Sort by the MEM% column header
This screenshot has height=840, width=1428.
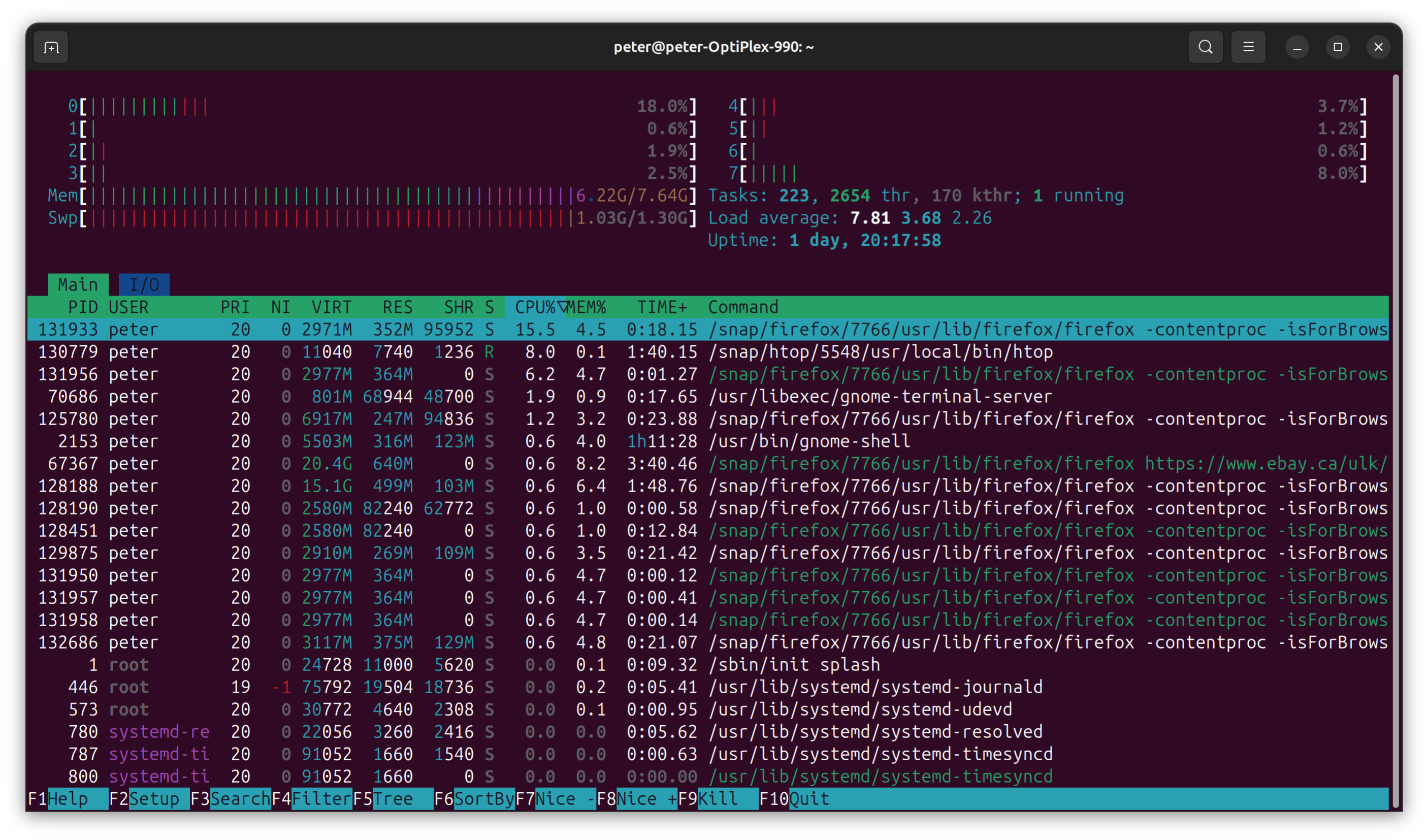point(587,307)
